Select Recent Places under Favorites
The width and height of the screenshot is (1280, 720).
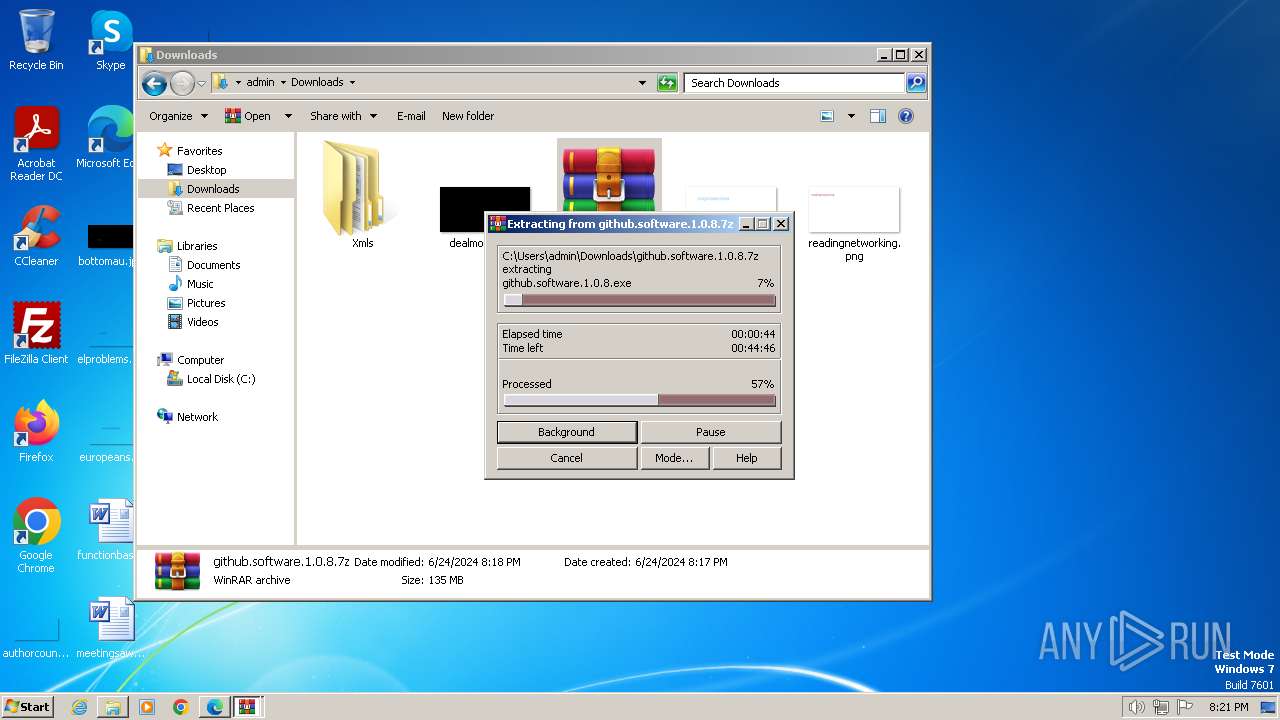click(220, 208)
